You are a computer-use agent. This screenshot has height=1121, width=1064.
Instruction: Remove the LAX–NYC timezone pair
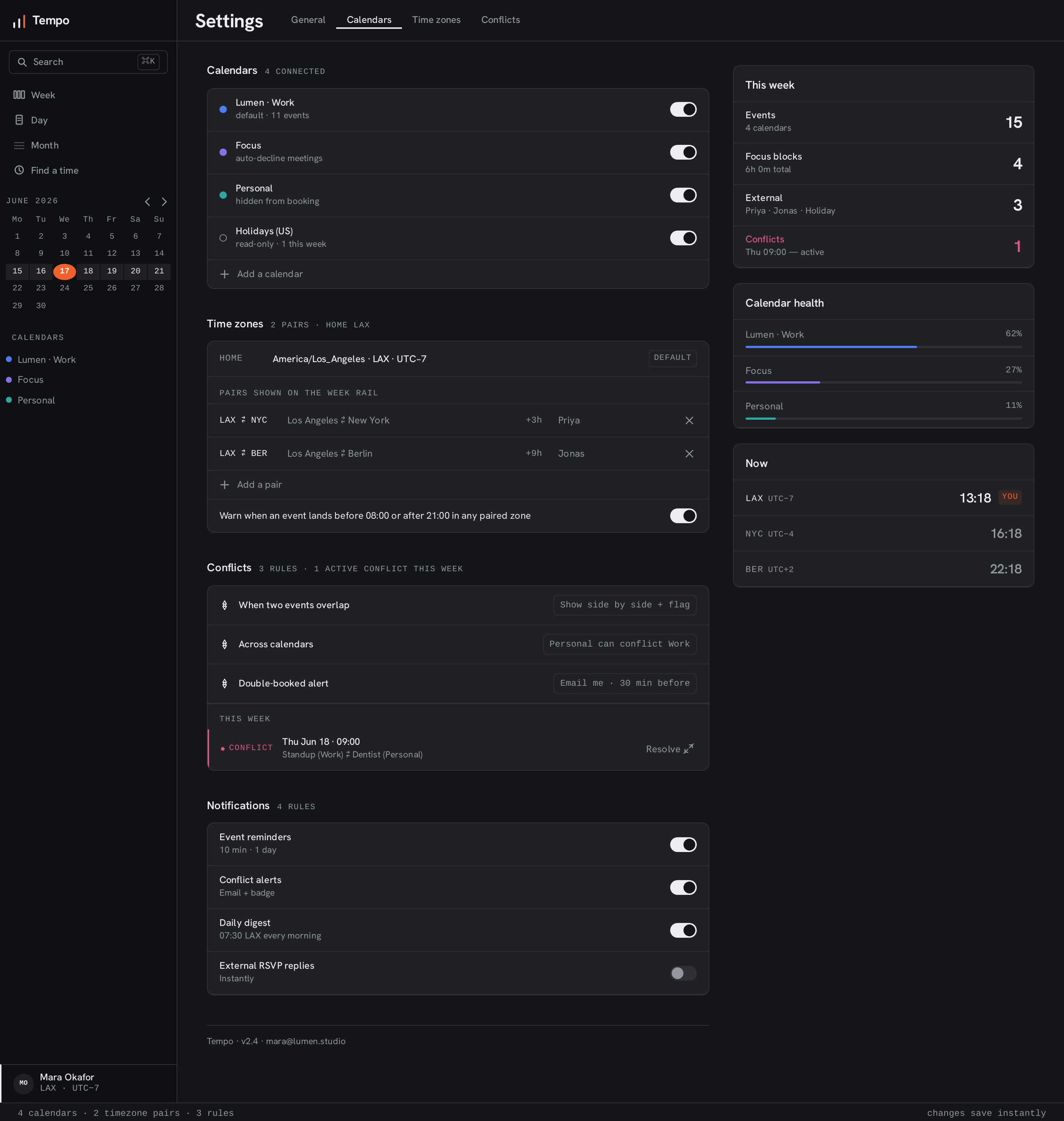(x=689, y=420)
